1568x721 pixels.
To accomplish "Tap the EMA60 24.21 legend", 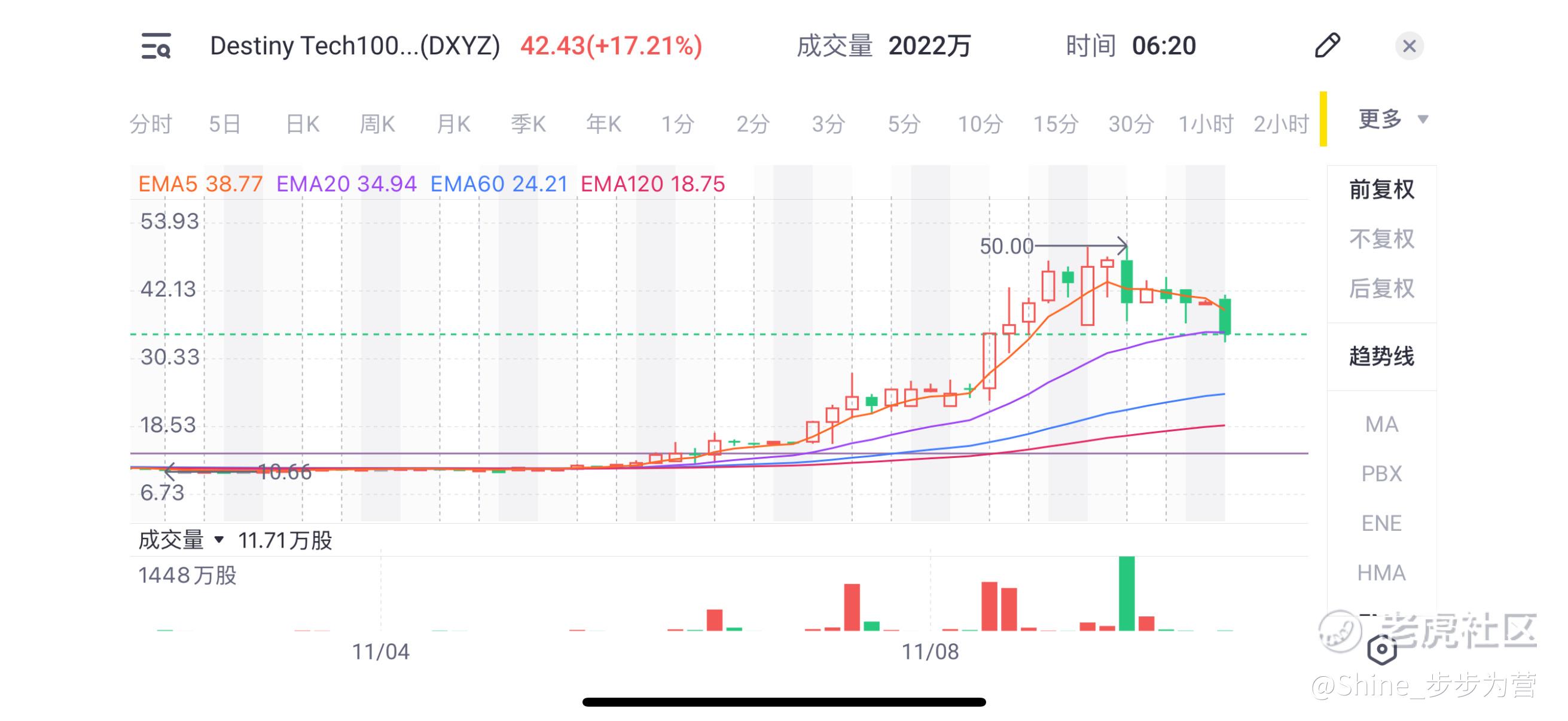I will tap(499, 184).
